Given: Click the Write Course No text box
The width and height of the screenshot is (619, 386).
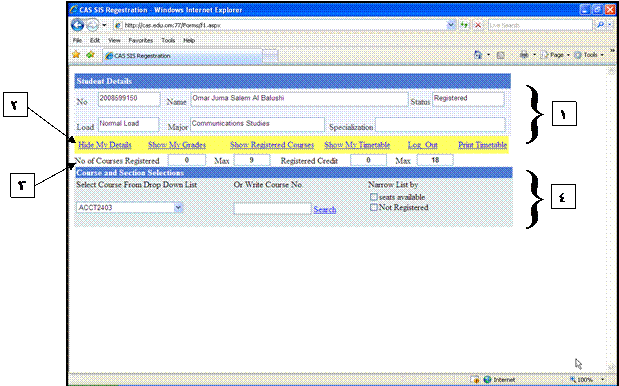Looking at the screenshot, I should (272, 208).
